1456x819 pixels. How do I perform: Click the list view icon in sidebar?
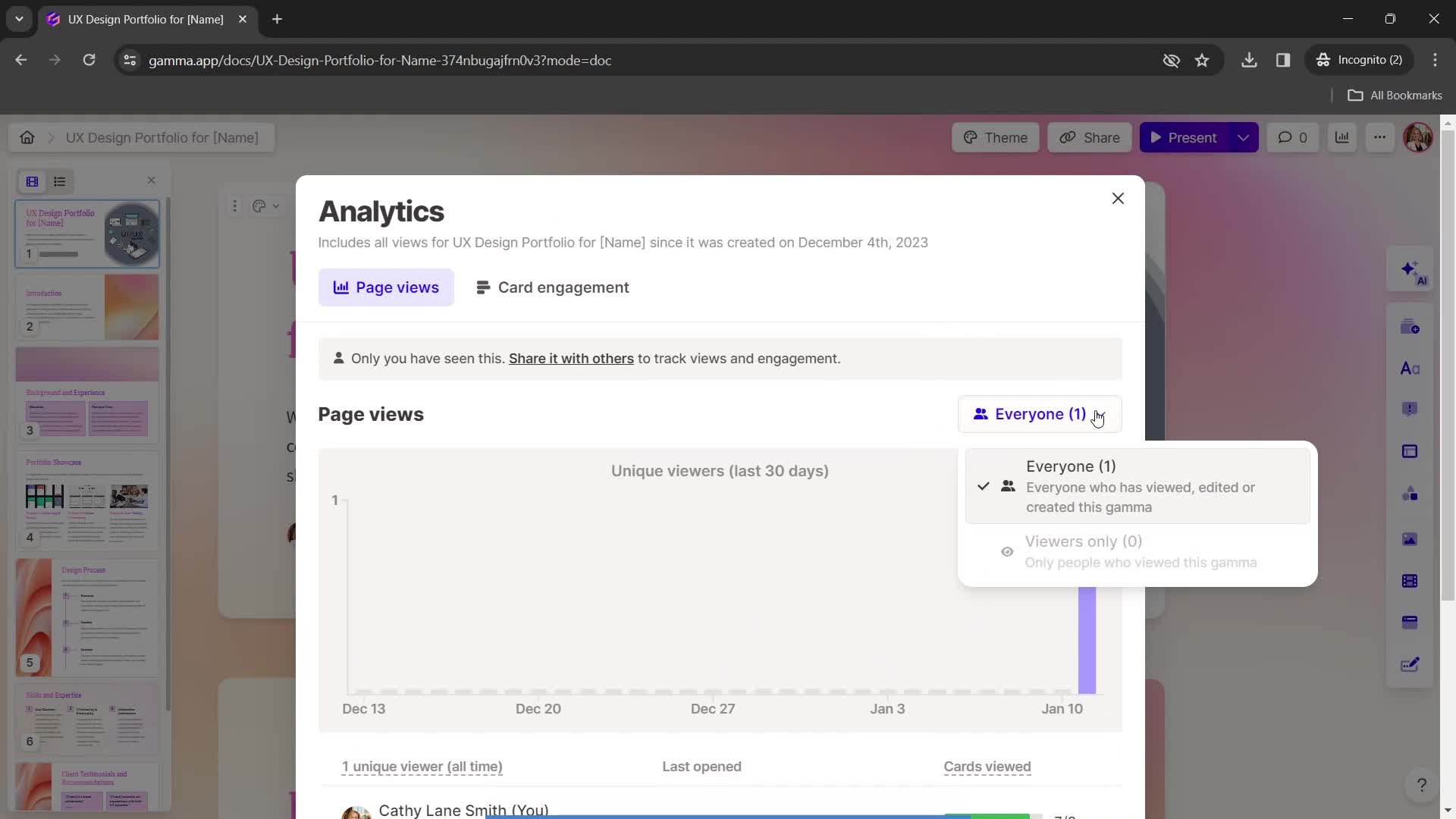[60, 180]
